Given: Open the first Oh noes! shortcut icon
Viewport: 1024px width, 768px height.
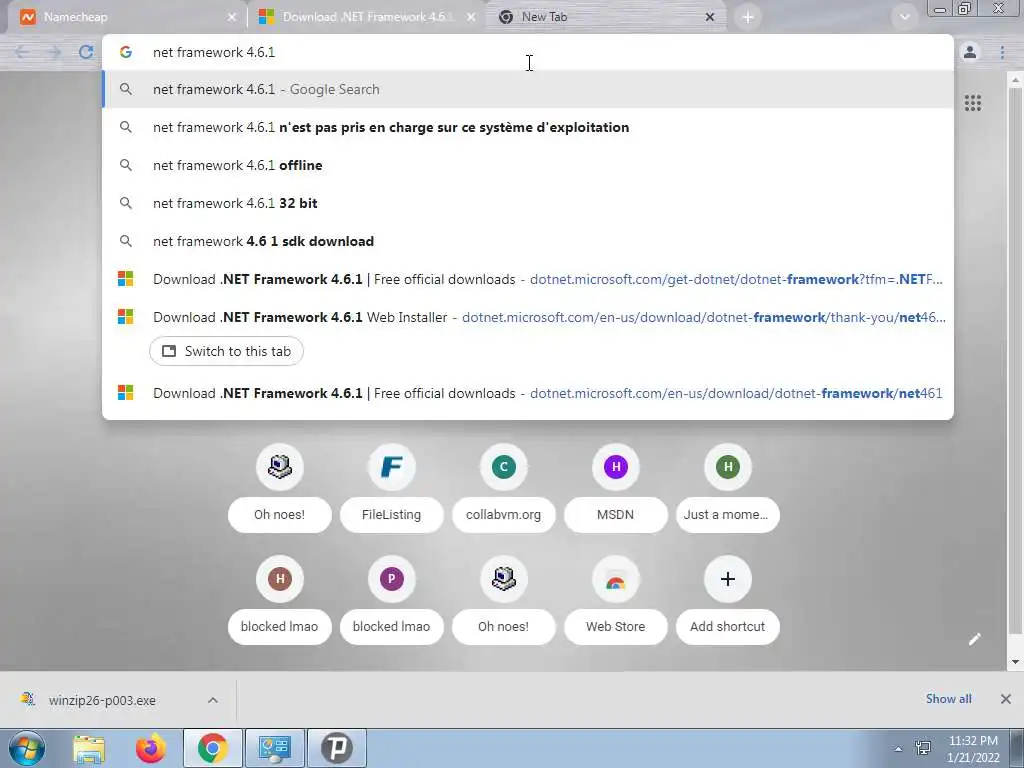Looking at the screenshot, I should click(280, 466).
